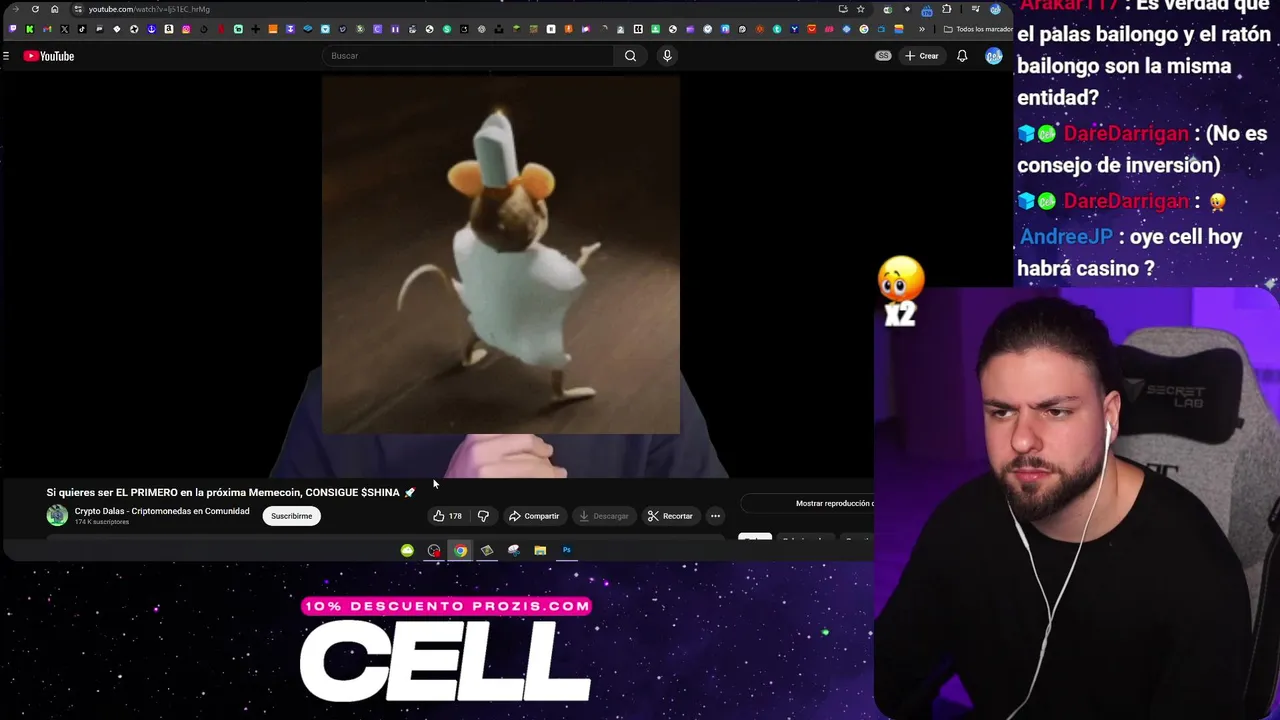The width and height of the screenshot is (1280, 720).
Task: Start voice search with the microphone icon
Action: (x=667, y=56)
